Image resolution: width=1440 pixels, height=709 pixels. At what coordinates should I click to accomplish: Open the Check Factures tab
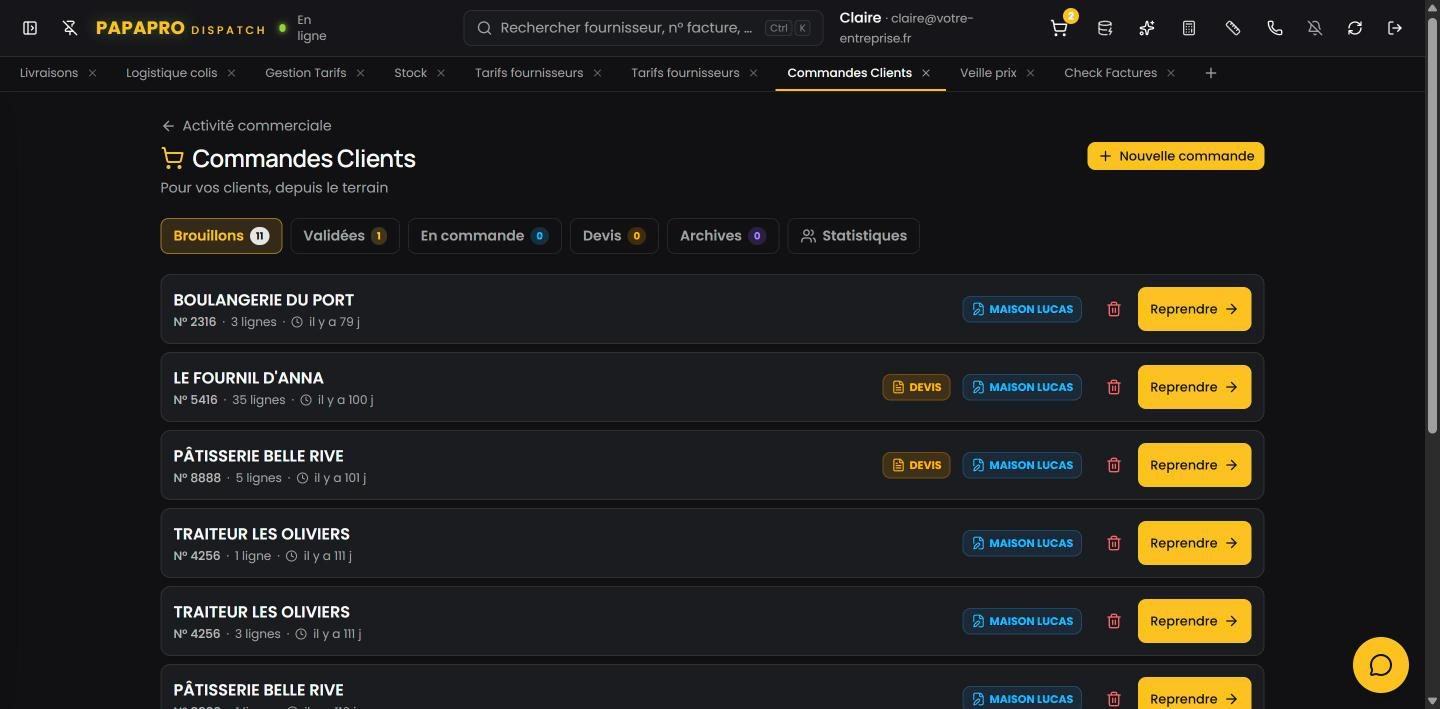click(1110, 73)
